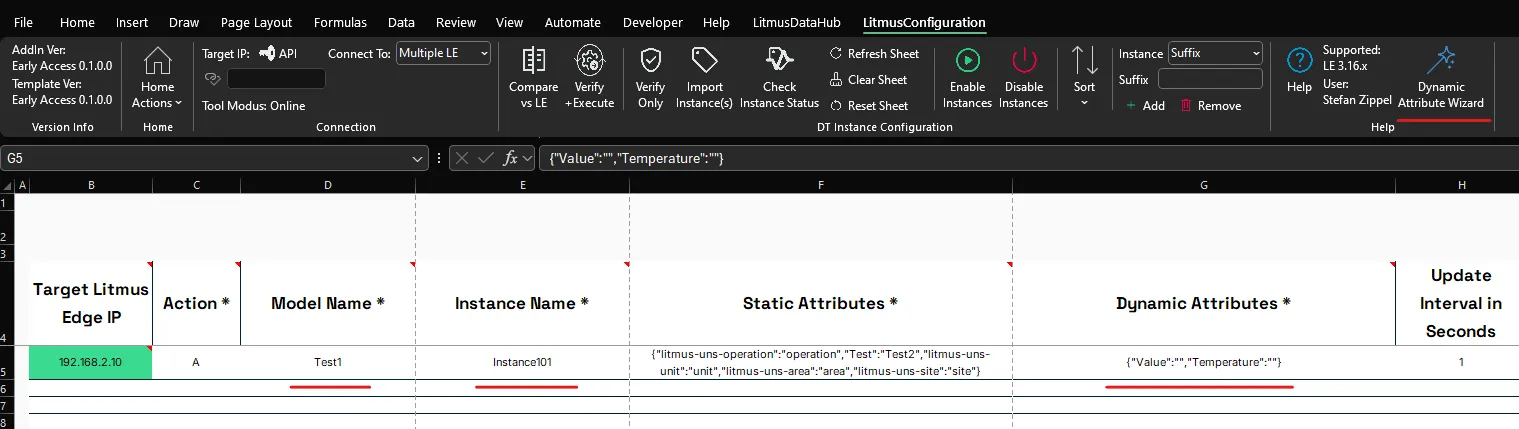This screenshot has height=429, width=1519.
Task: Open the Sort menu
Action: [x=1084, y=77]
